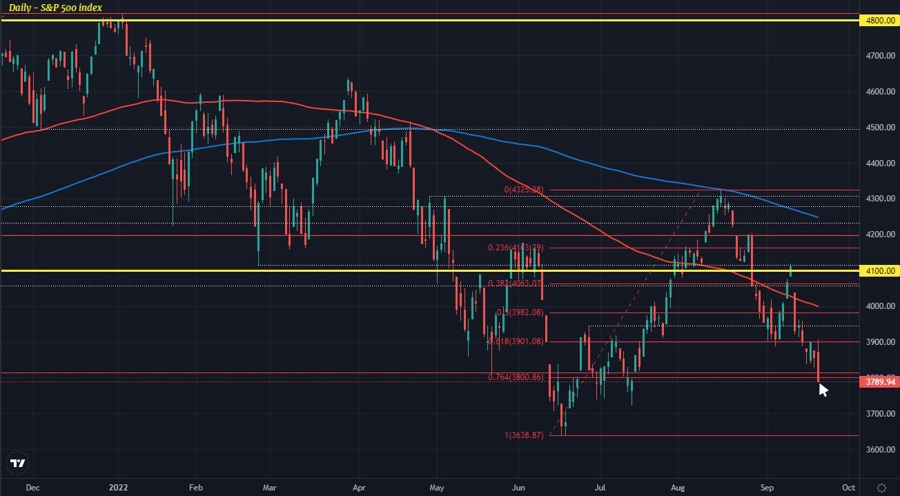Image resolution: width=900 pixels, height=496 pixels.
Task: Click the Sep label on time axis
Action: (x=767, y=487)
